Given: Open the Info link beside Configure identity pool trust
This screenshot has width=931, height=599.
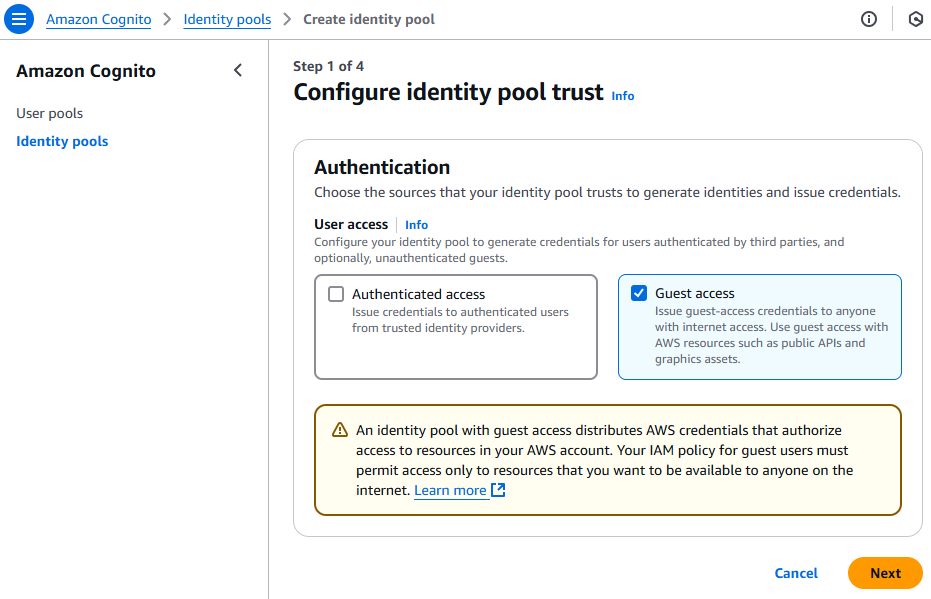Looking at the screenshot, I should pos(623,96).
